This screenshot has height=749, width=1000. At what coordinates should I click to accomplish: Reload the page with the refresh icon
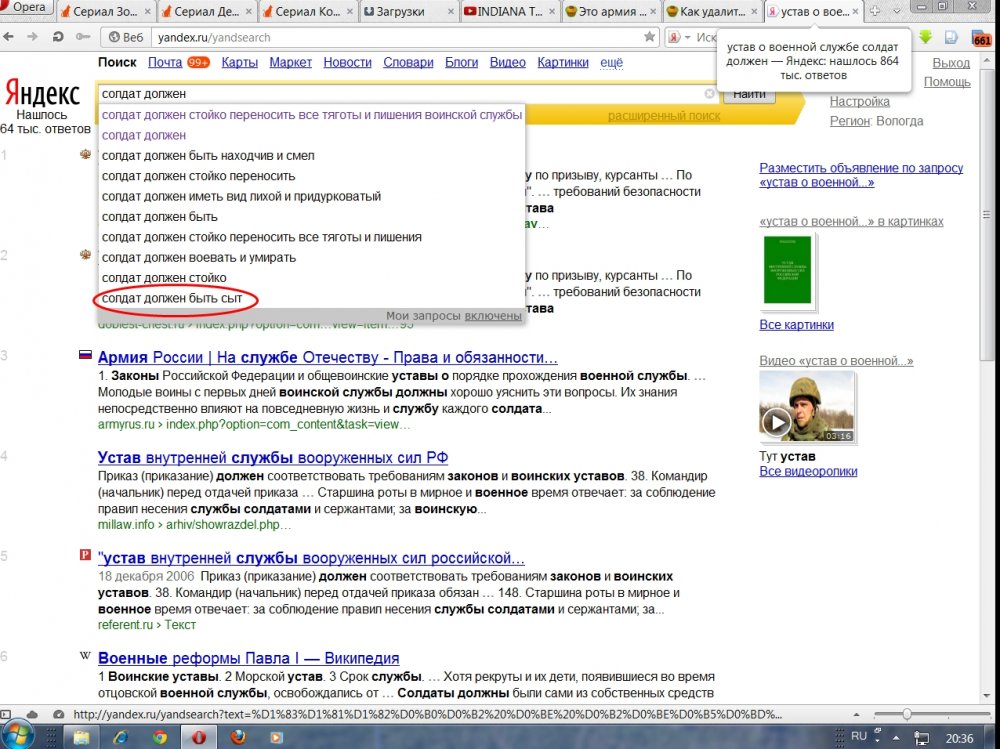coord(58,37)
